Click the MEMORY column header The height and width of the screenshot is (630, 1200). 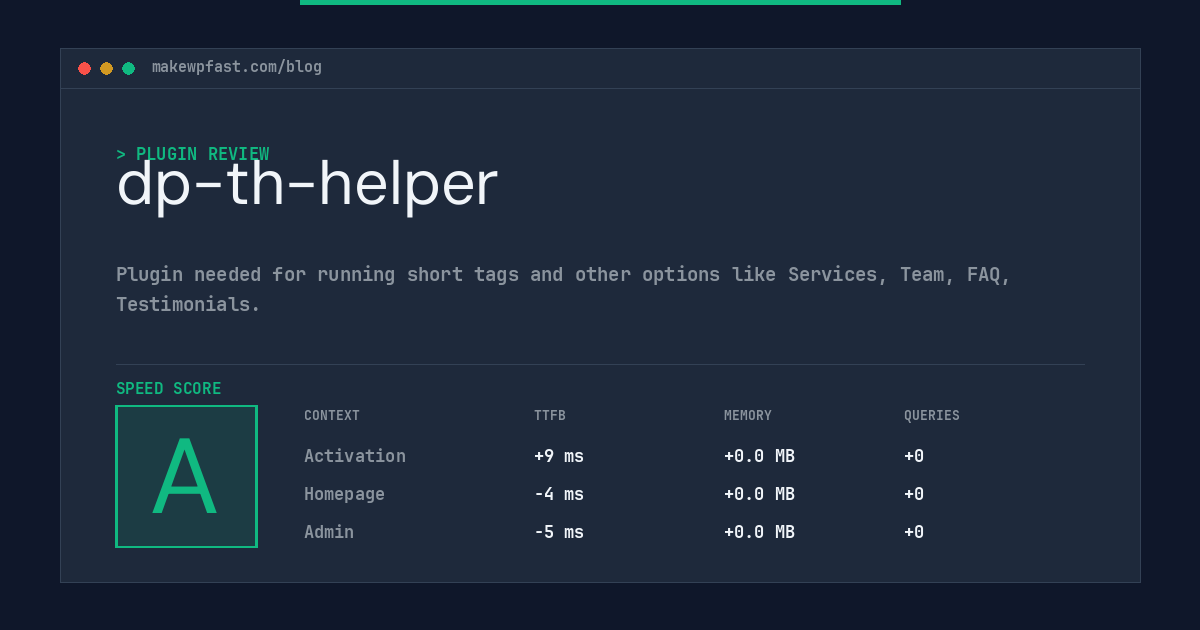(748, 416)
